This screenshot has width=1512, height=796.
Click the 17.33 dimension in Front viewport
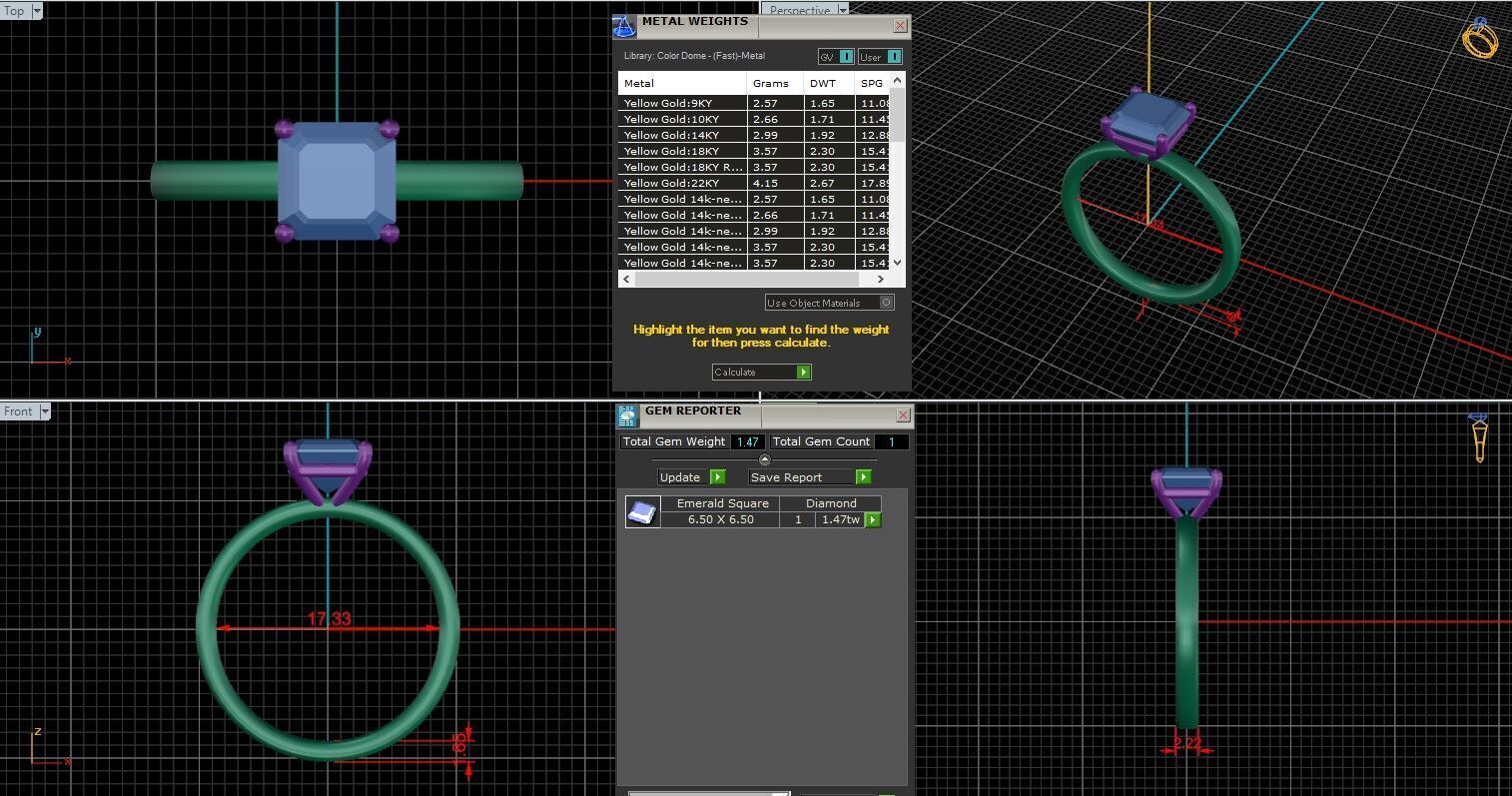pyautogui.click(x=329, y=619)
